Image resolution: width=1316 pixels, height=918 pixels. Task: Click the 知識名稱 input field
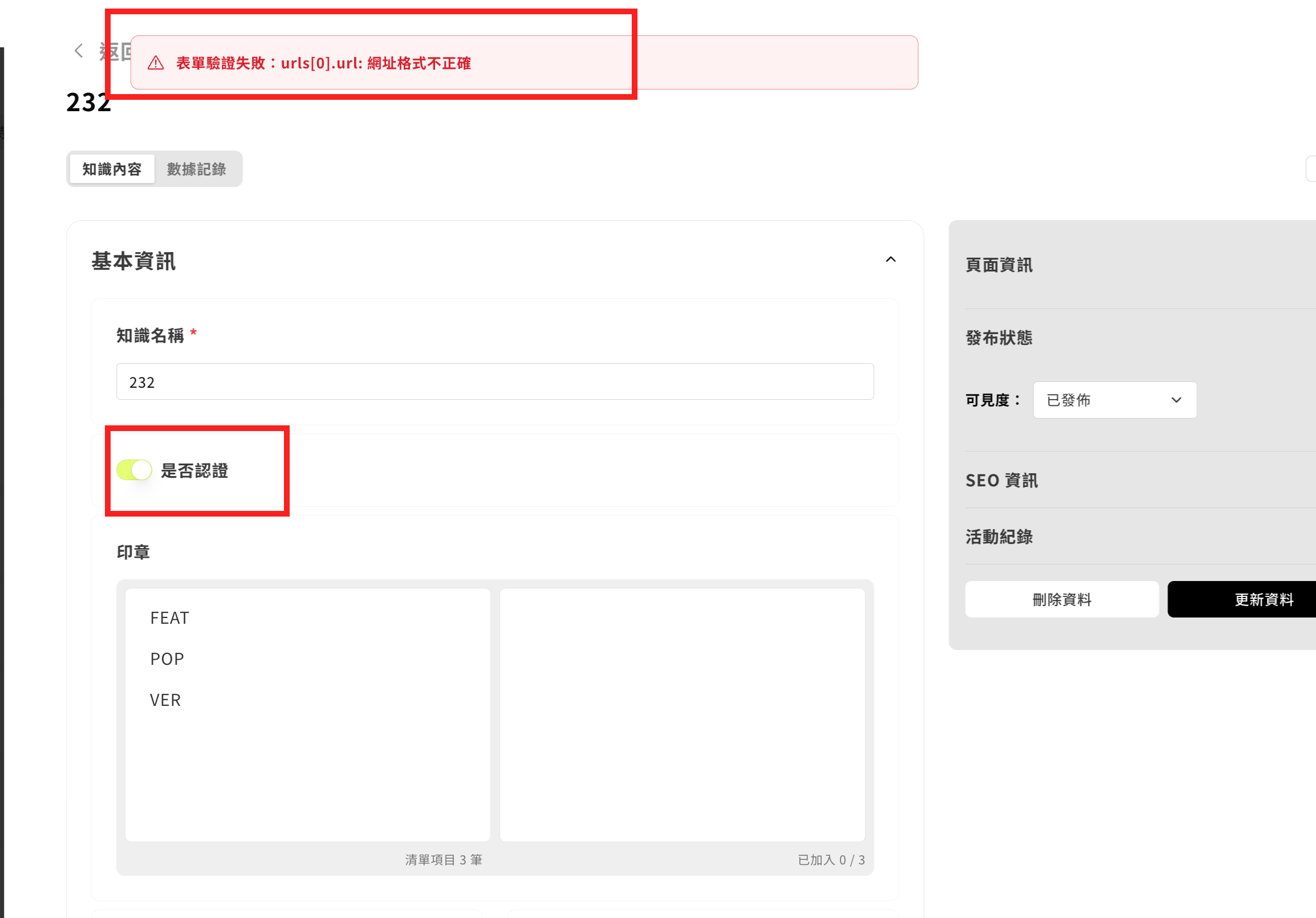[x=494, y=381]
